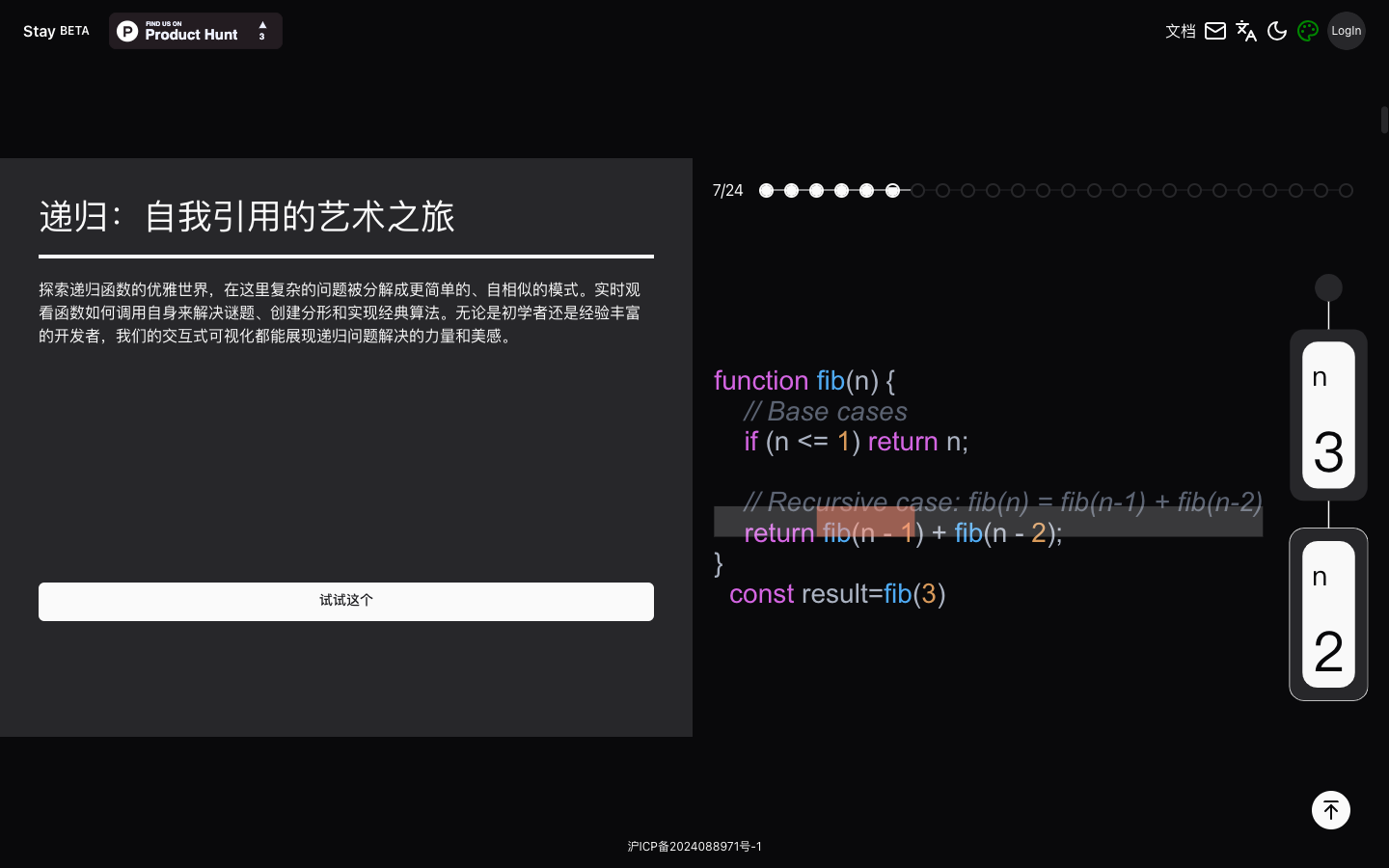Click the Stay BETA logo
This screenshot has height=868, width=1389.
point(56,31)
